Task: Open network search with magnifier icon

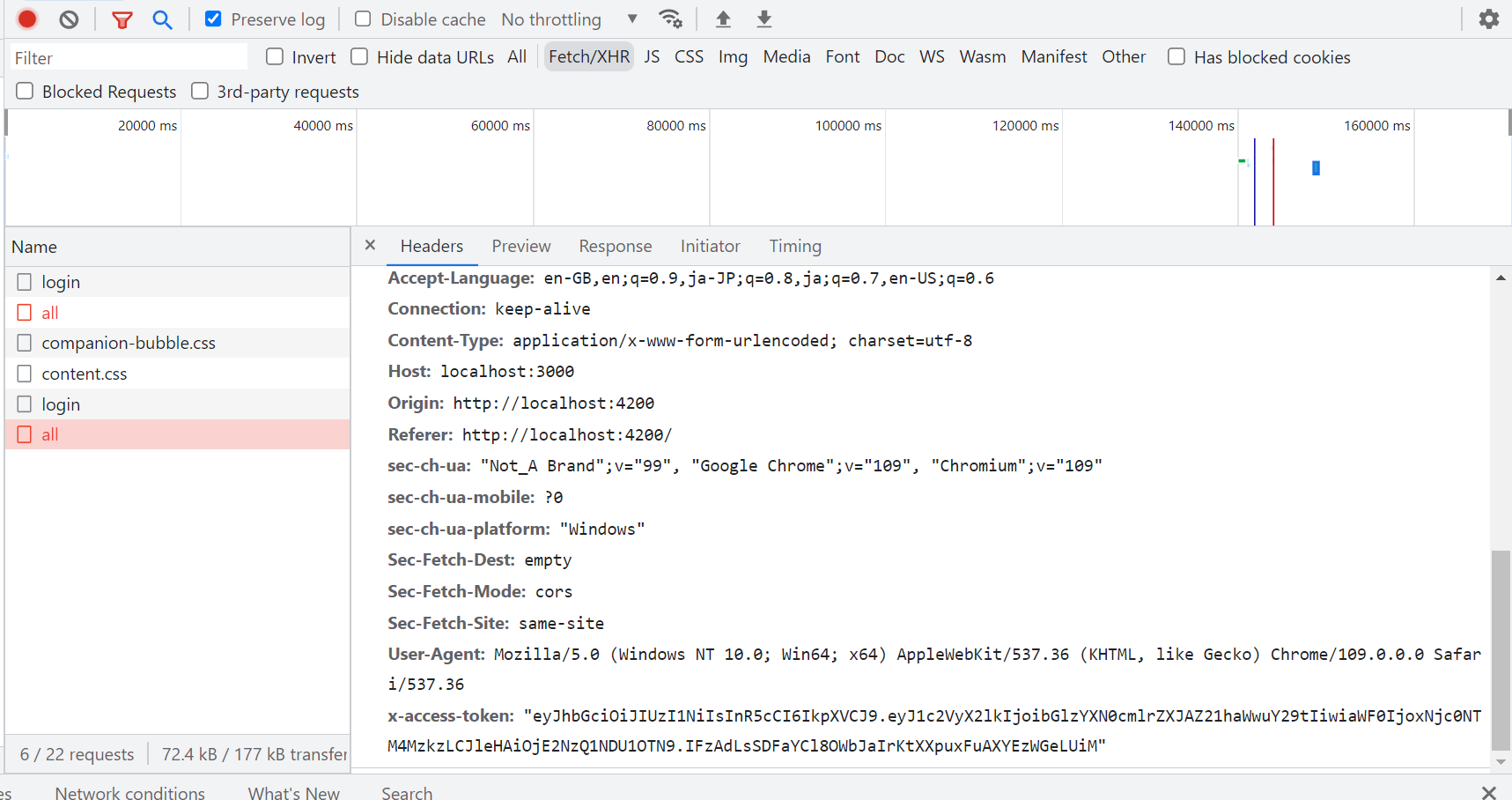Action: coord(162,19)
